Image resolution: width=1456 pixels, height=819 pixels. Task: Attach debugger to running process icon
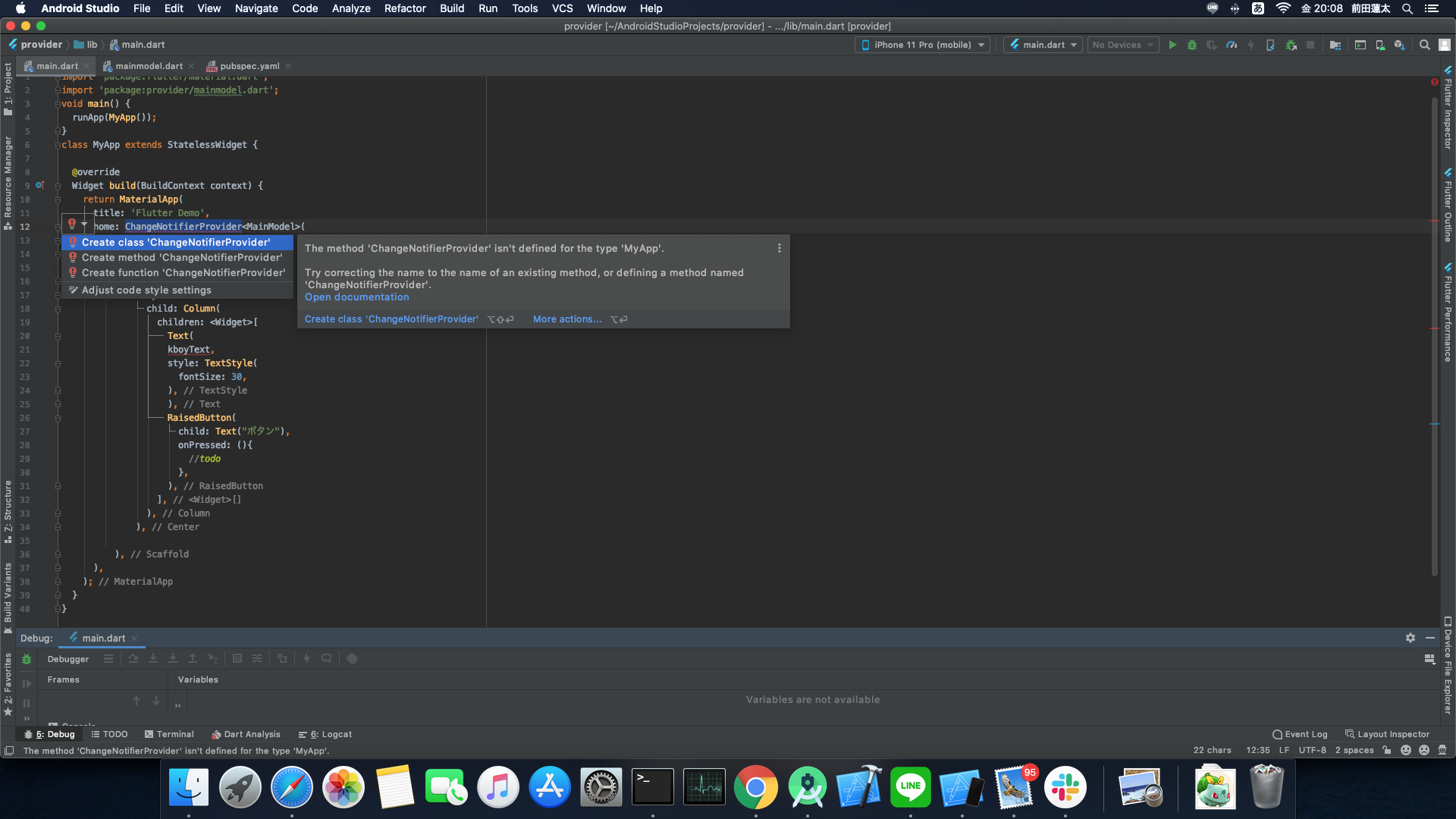[1291, 45]
